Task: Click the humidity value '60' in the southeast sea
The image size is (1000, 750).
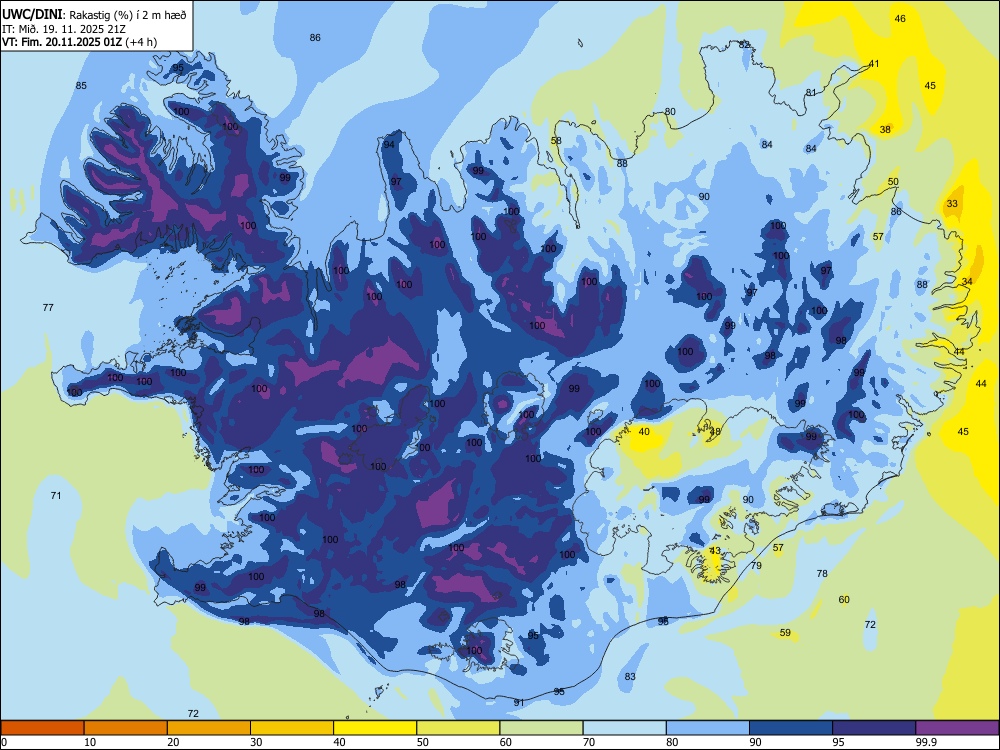Action: (844, 599)
